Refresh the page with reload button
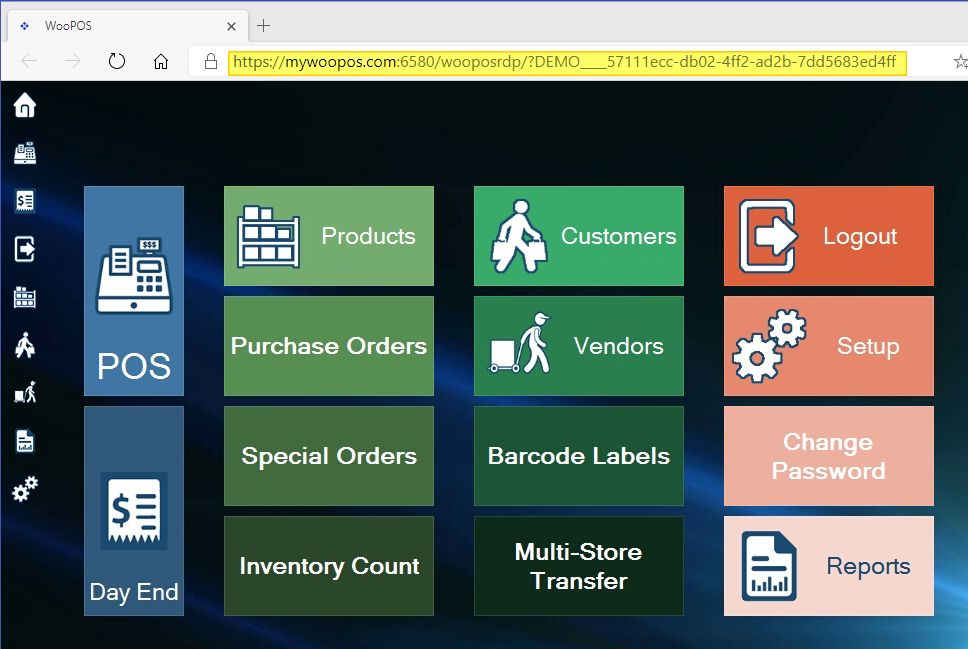 pyautogui.click(x=117, y=61)
